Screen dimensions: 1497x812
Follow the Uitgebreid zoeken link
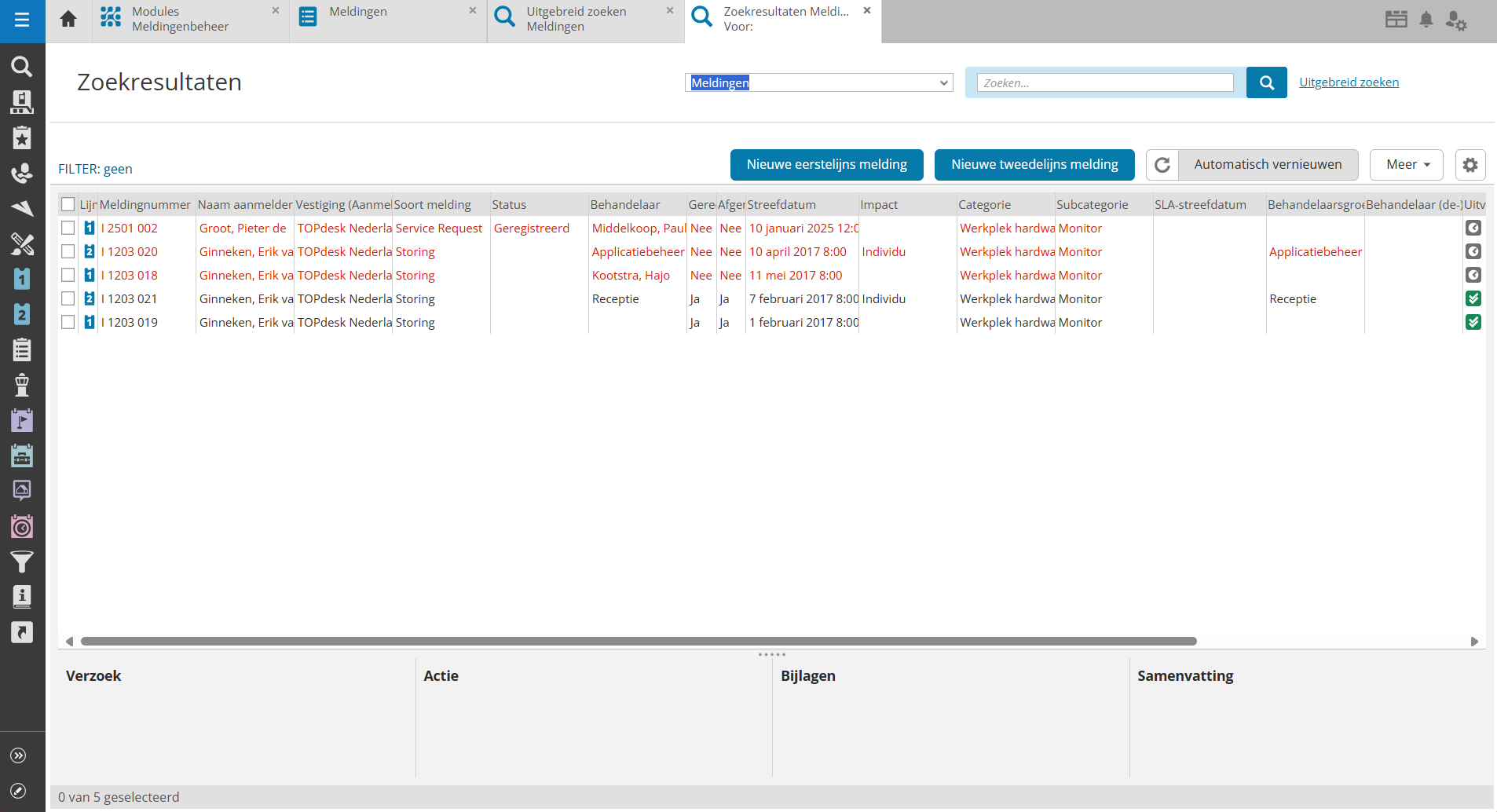pos(1349,82)
